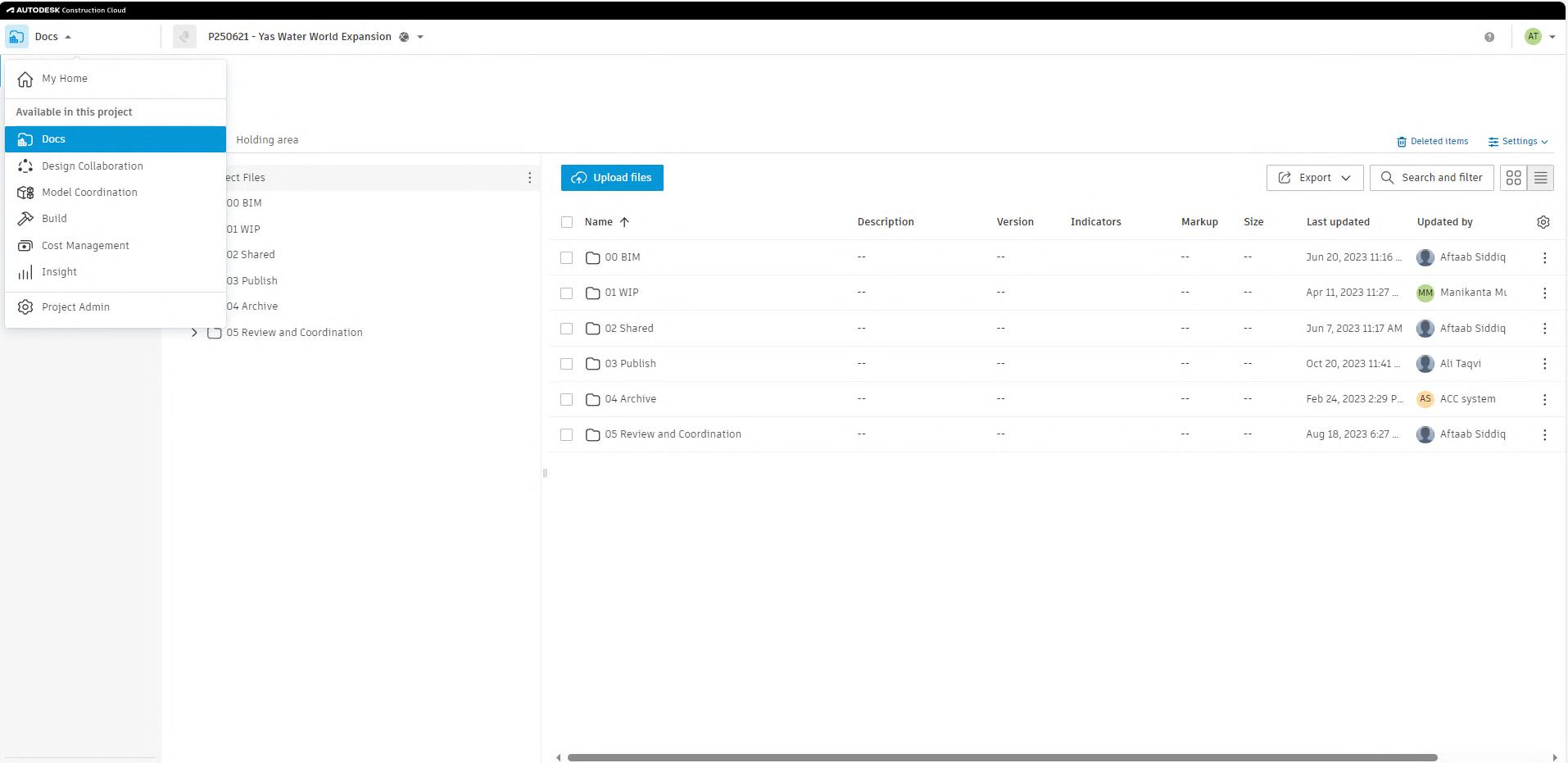The image size is (1568, 763).
Task: Expand 05 Review and Coordination tree node
Action: (194, 333)
